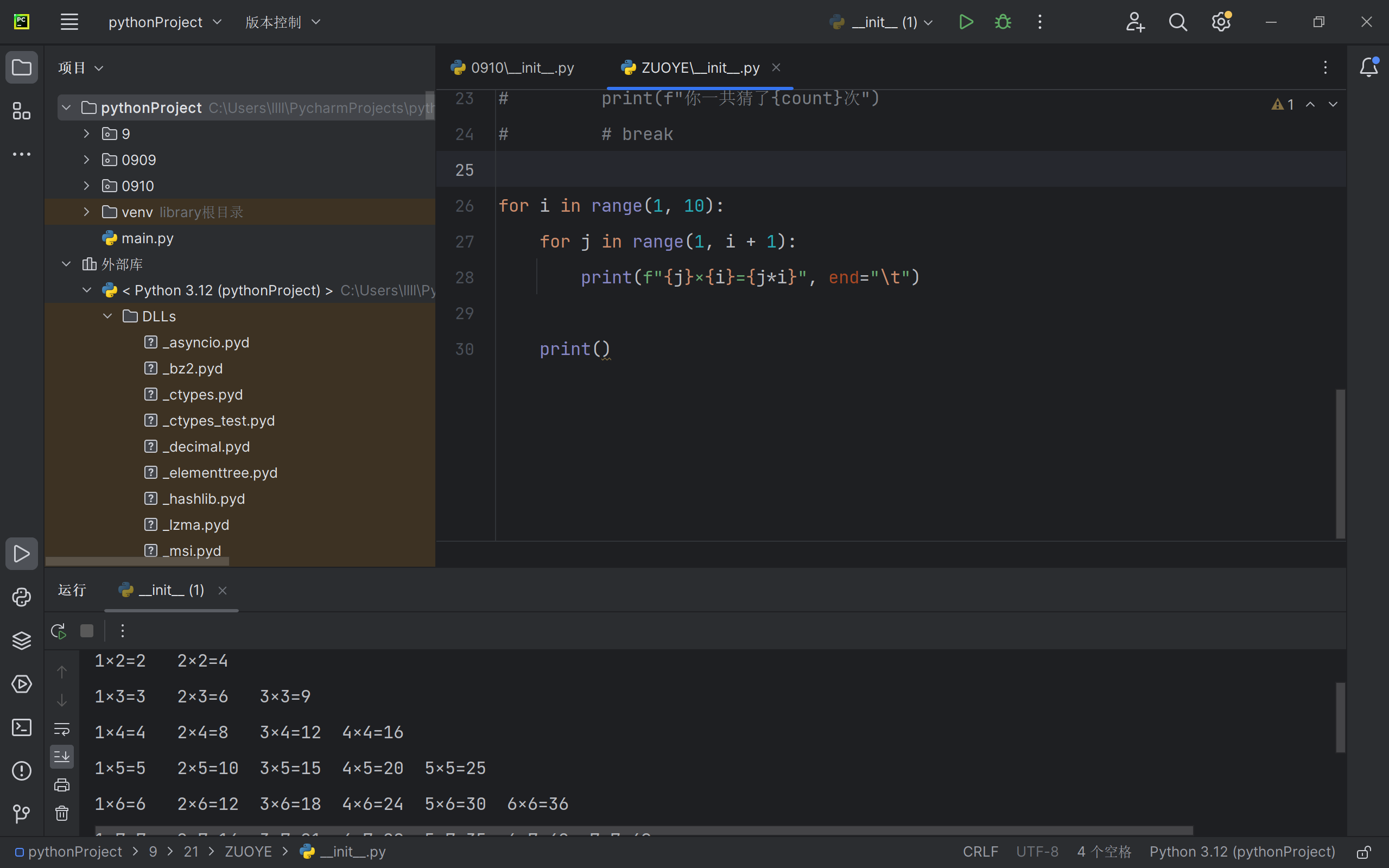Click the print icon in run output toolbar
Image resolution: width=1389 pixels, height=868 pixels.
tap(61, 784)
